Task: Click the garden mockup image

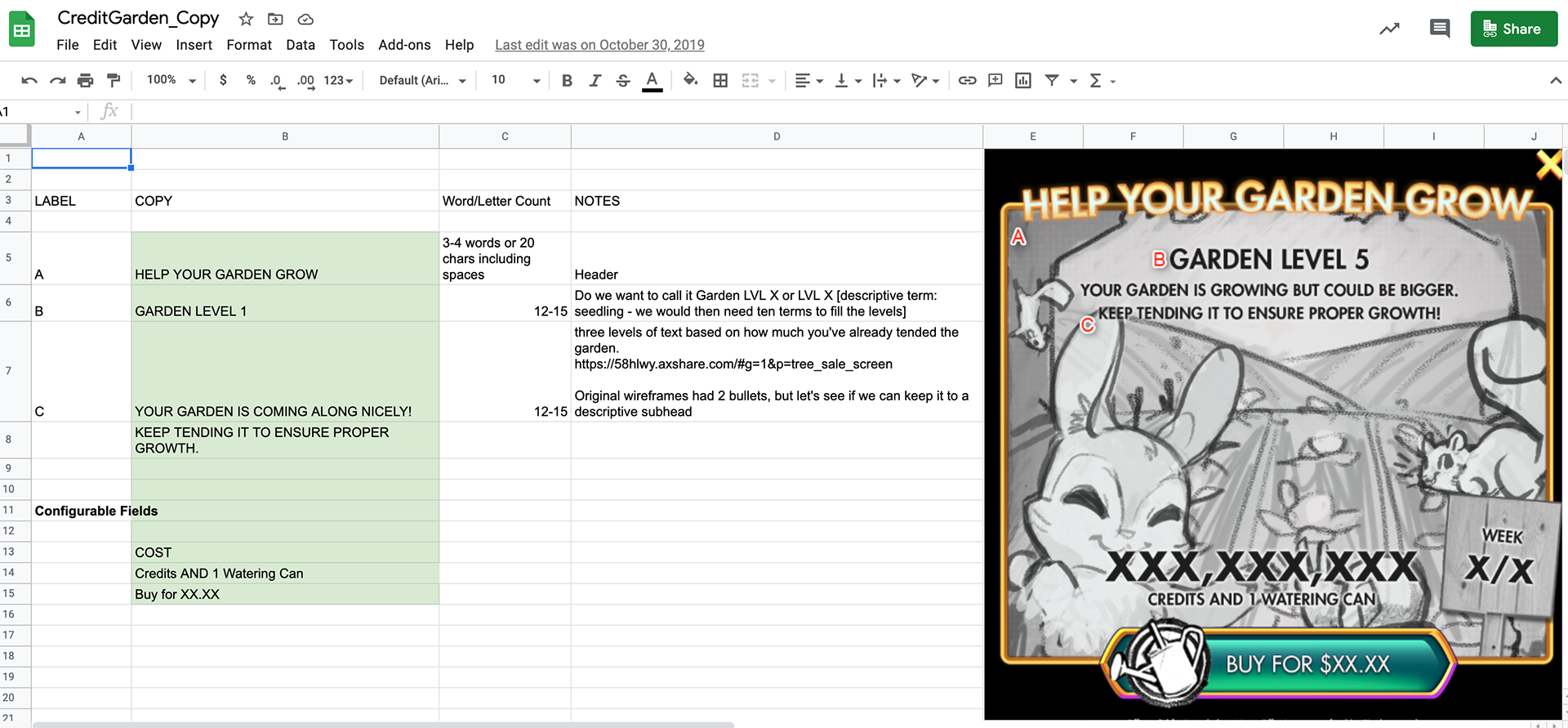Action: coord(1274,434)
